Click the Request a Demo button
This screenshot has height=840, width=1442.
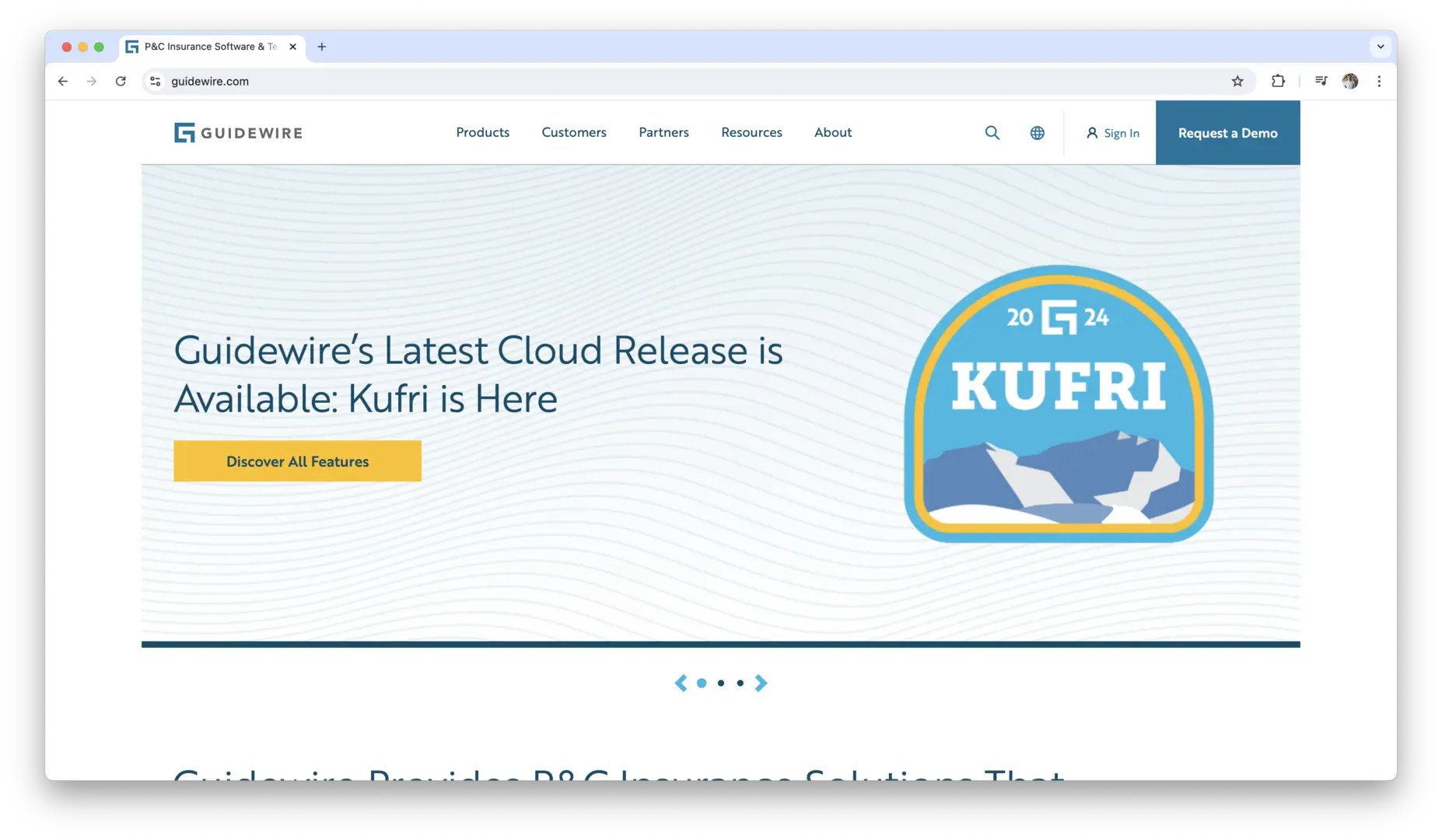point(1227,133)
